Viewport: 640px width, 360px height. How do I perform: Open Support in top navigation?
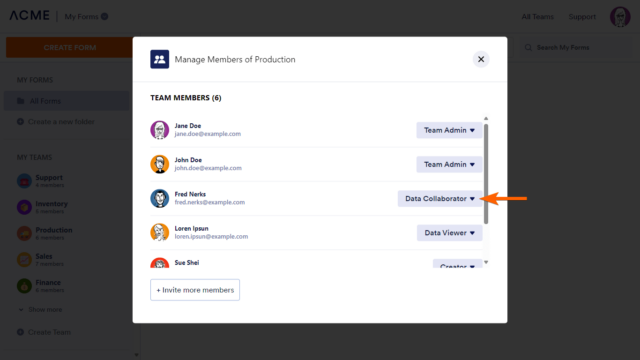click(x=582, y=17)
